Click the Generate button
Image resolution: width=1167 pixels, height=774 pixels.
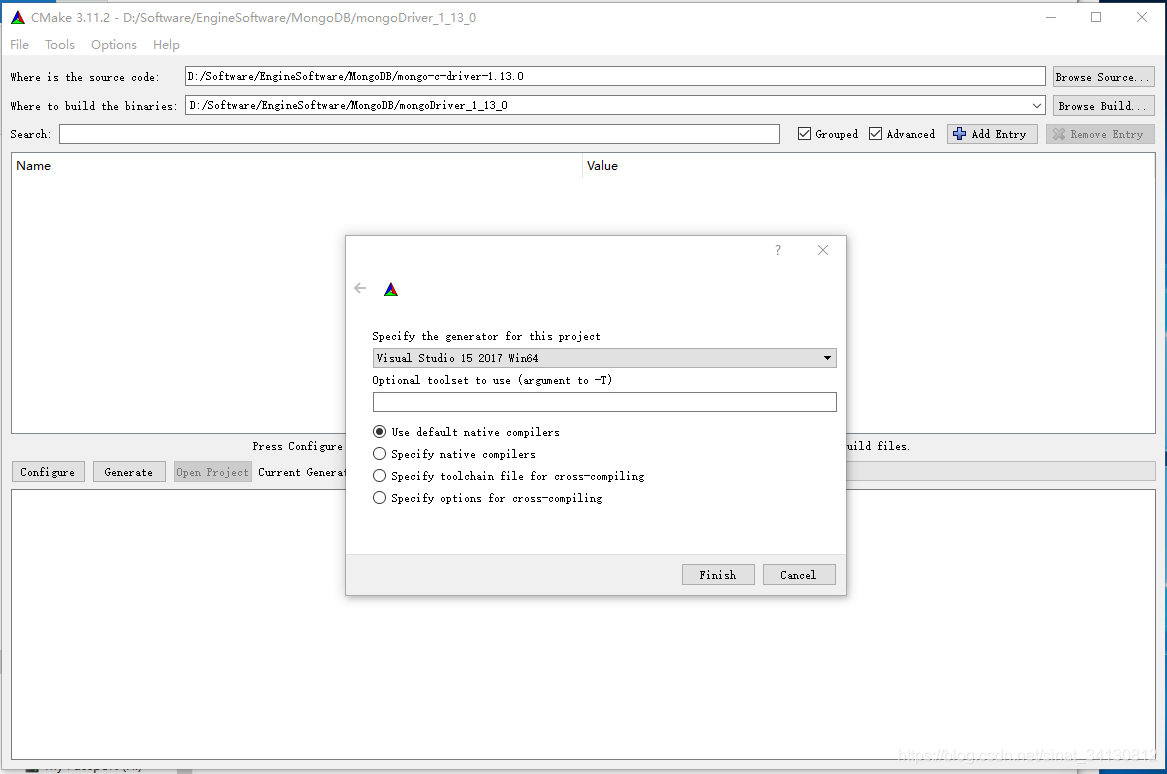tap(129, 472)
